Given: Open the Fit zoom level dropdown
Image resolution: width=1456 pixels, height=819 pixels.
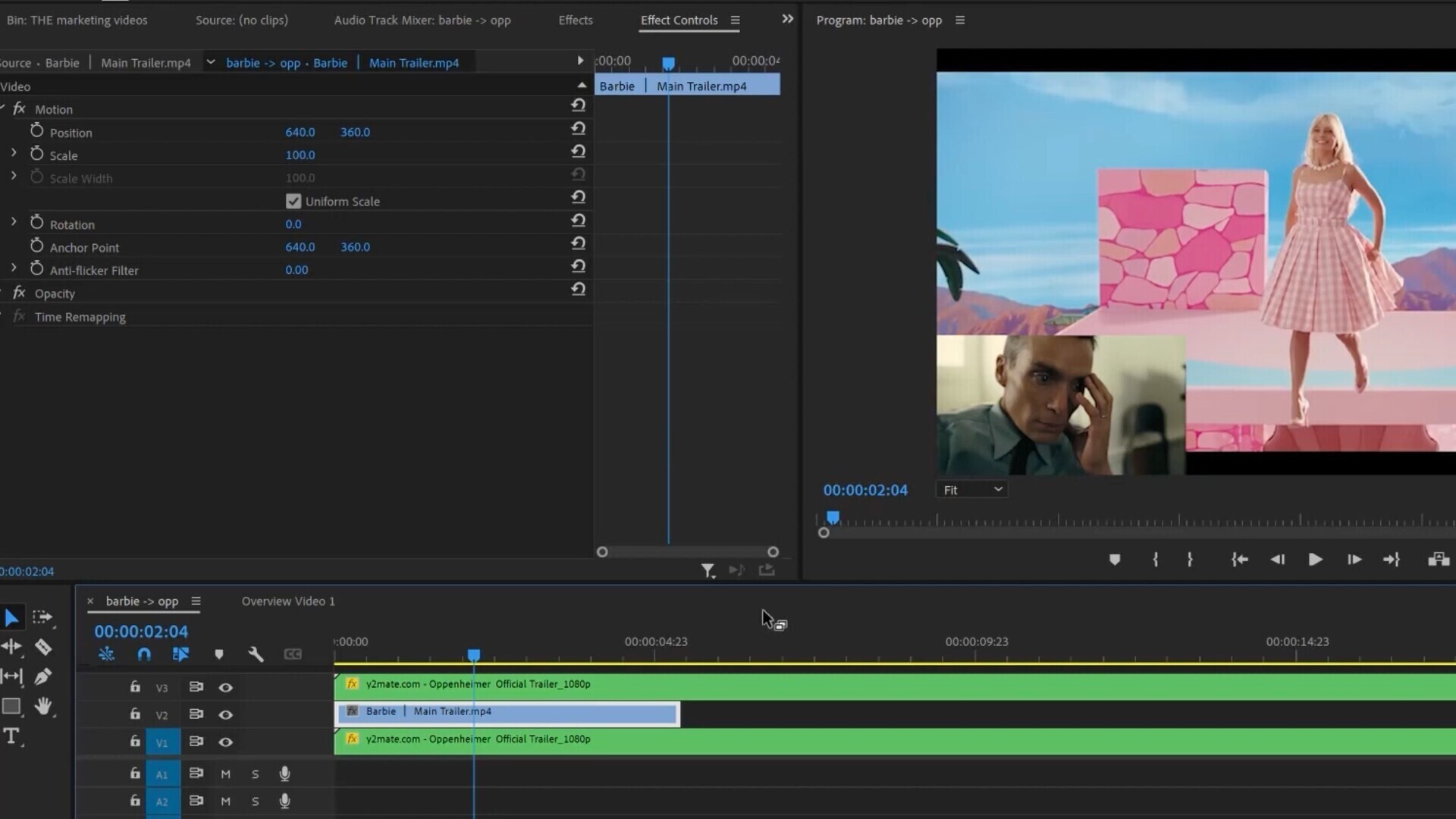Looking at the screenshot, I should point(972,490).
